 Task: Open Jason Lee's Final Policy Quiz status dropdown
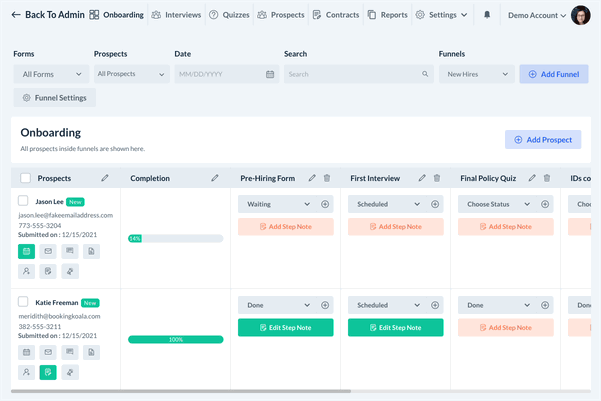499,204
